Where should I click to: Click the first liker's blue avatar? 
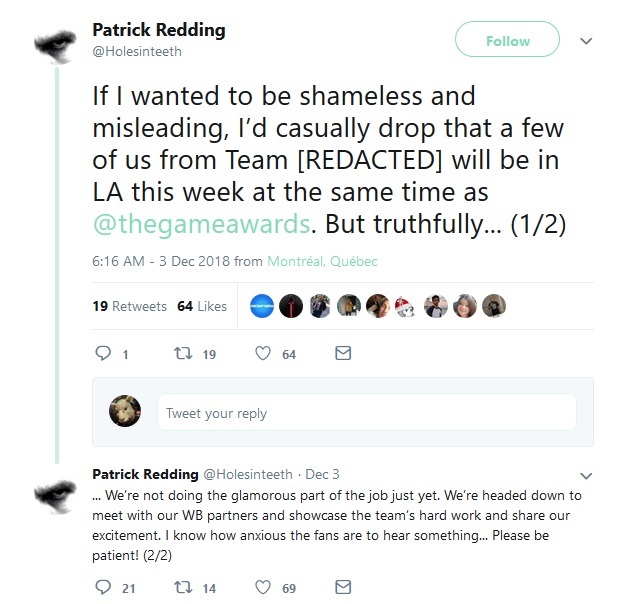pyautogui.click(x=264, y=306)
